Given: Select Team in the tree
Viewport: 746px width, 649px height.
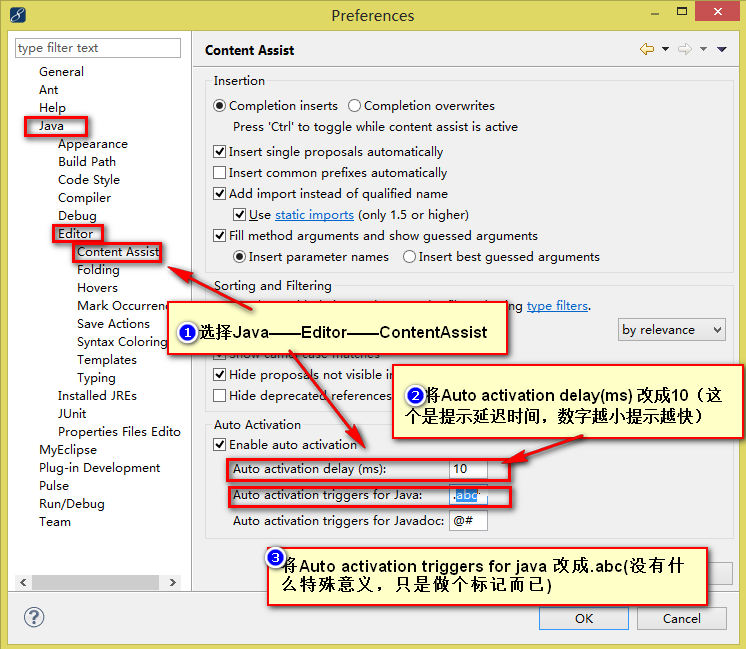Looking at the screenshot, I should pyautogui.click(x=55, y=522).
